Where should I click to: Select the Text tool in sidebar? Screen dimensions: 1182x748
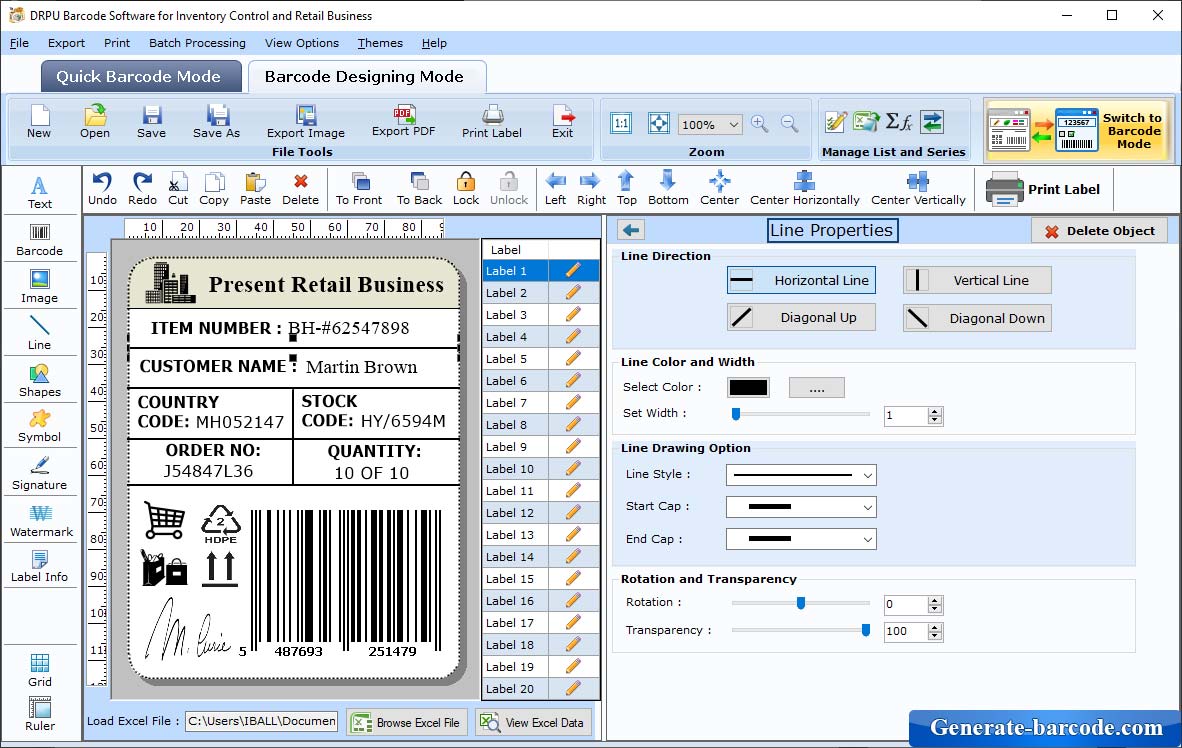pos(39,192)
